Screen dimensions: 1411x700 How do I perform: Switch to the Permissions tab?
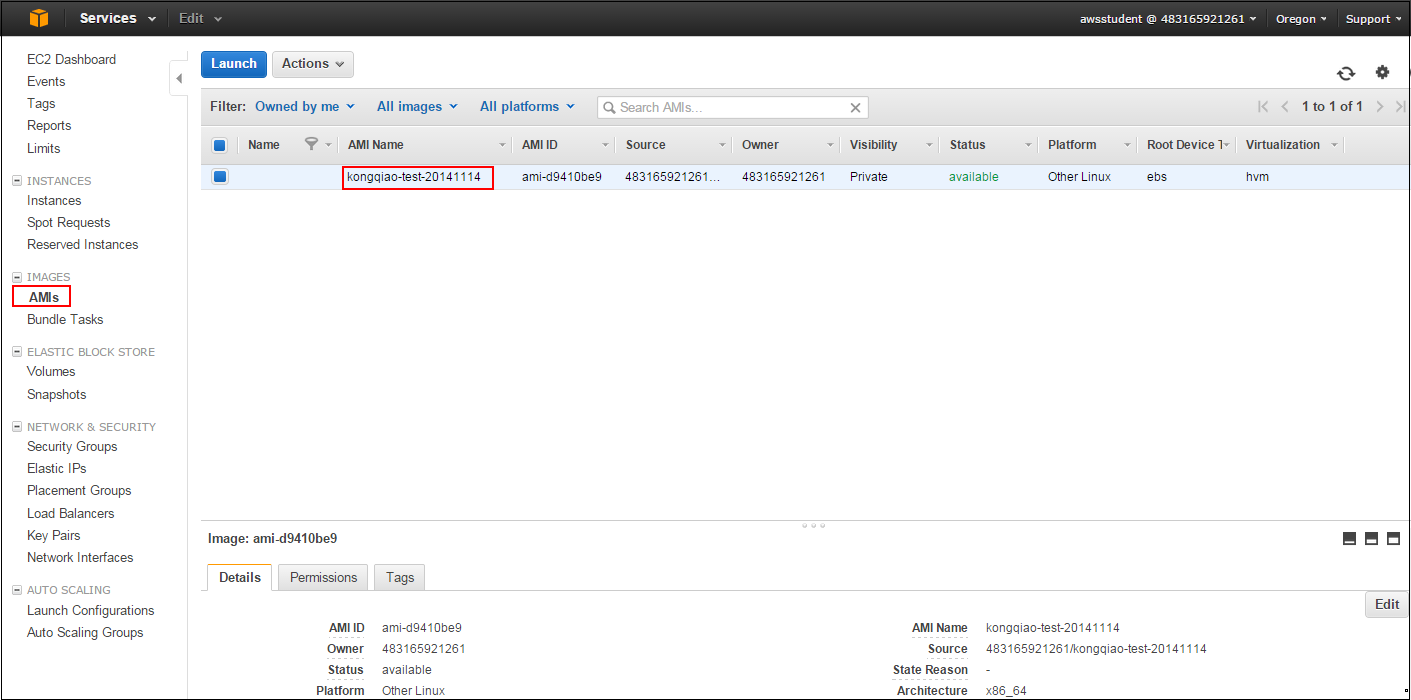tap(323, 577)
